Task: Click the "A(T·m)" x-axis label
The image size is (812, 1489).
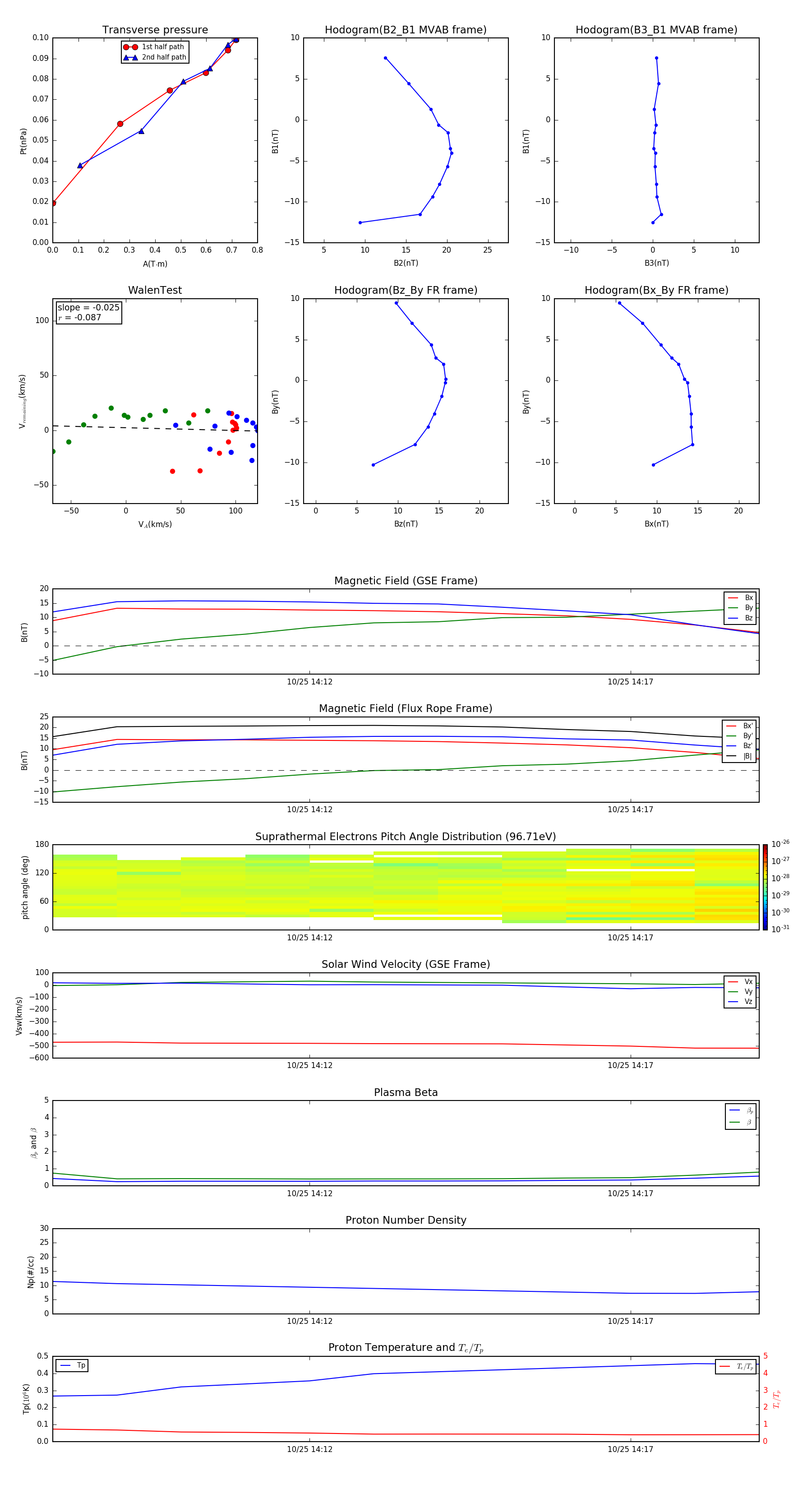Action: 155,264
